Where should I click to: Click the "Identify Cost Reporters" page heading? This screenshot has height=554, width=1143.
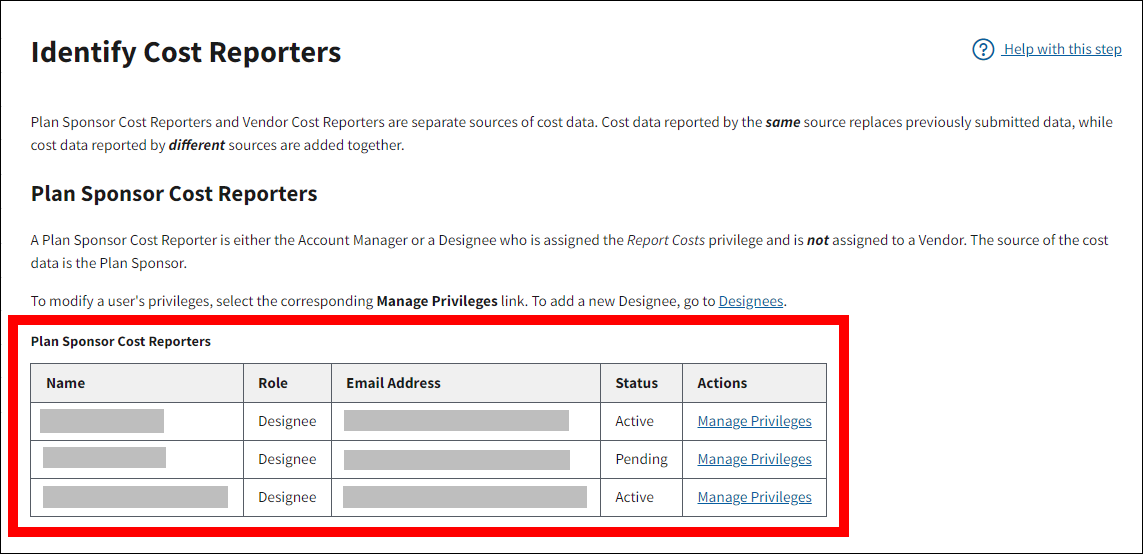pyautogui.click(x=186, y=53)
